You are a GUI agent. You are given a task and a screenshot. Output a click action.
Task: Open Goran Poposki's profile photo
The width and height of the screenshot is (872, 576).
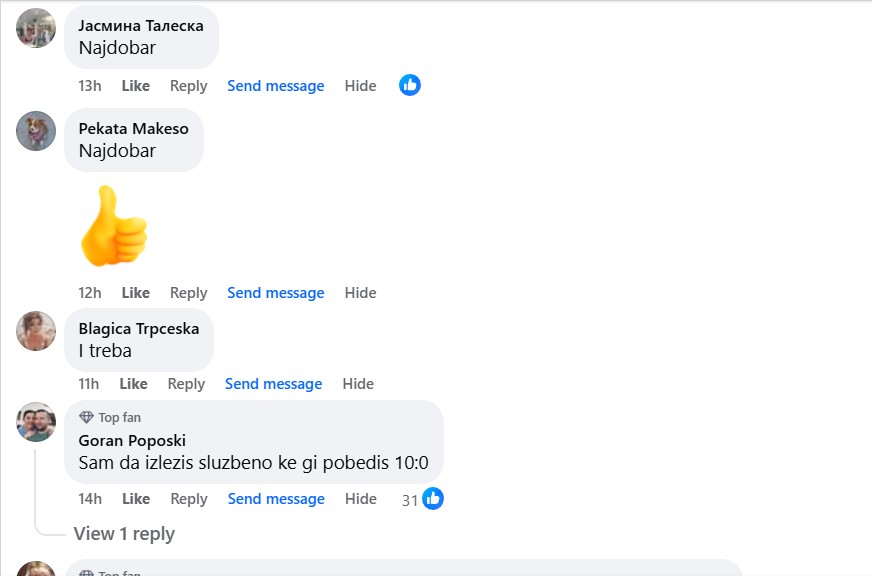36,422
